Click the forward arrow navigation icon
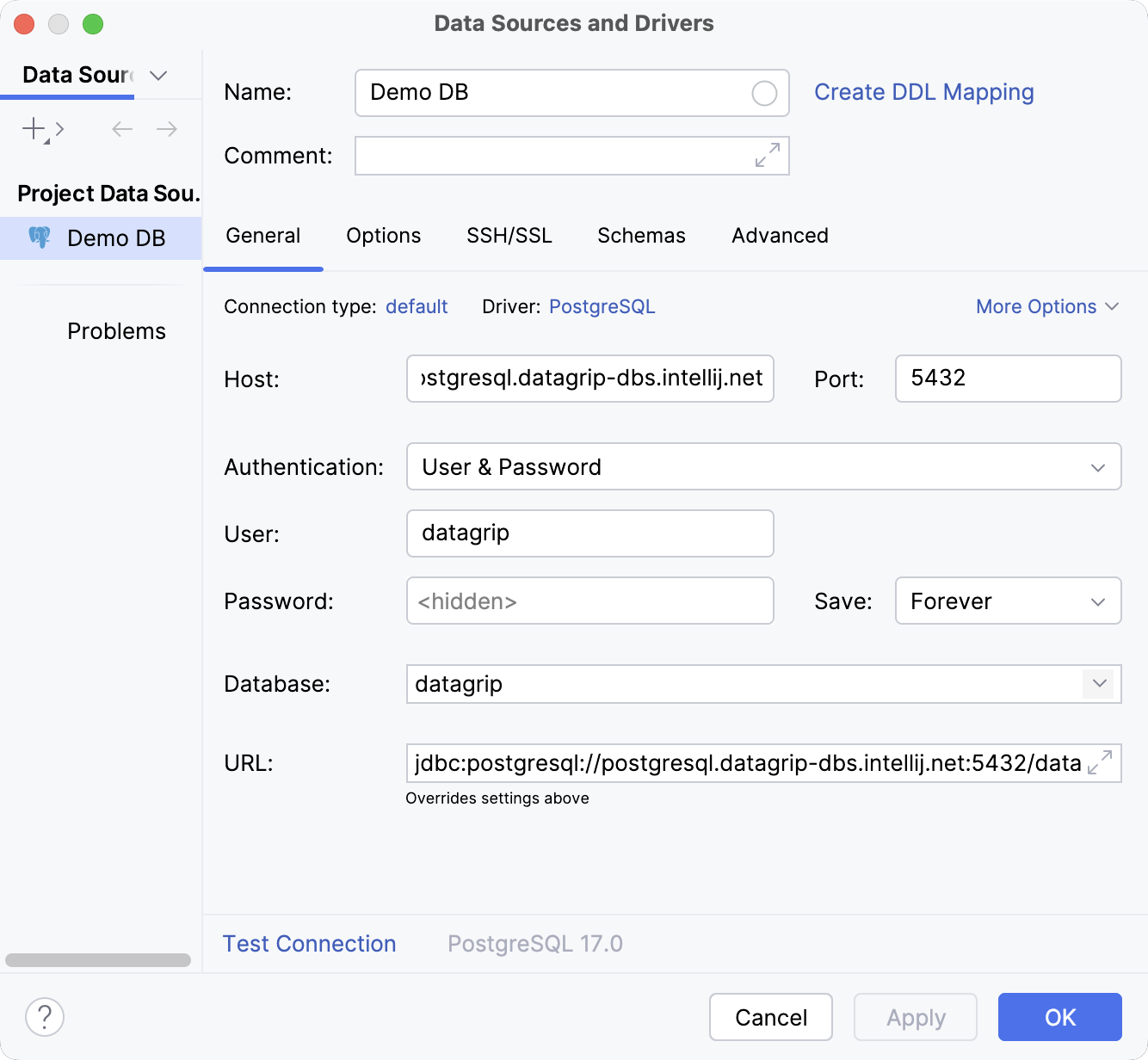Viewport: 1148px width, 1060px height. (x=167, y=128)
